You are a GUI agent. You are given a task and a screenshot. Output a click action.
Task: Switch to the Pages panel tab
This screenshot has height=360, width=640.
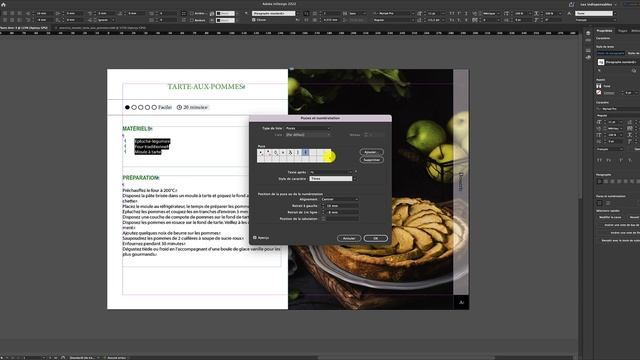pyautogui.click(x=622, y=31)
